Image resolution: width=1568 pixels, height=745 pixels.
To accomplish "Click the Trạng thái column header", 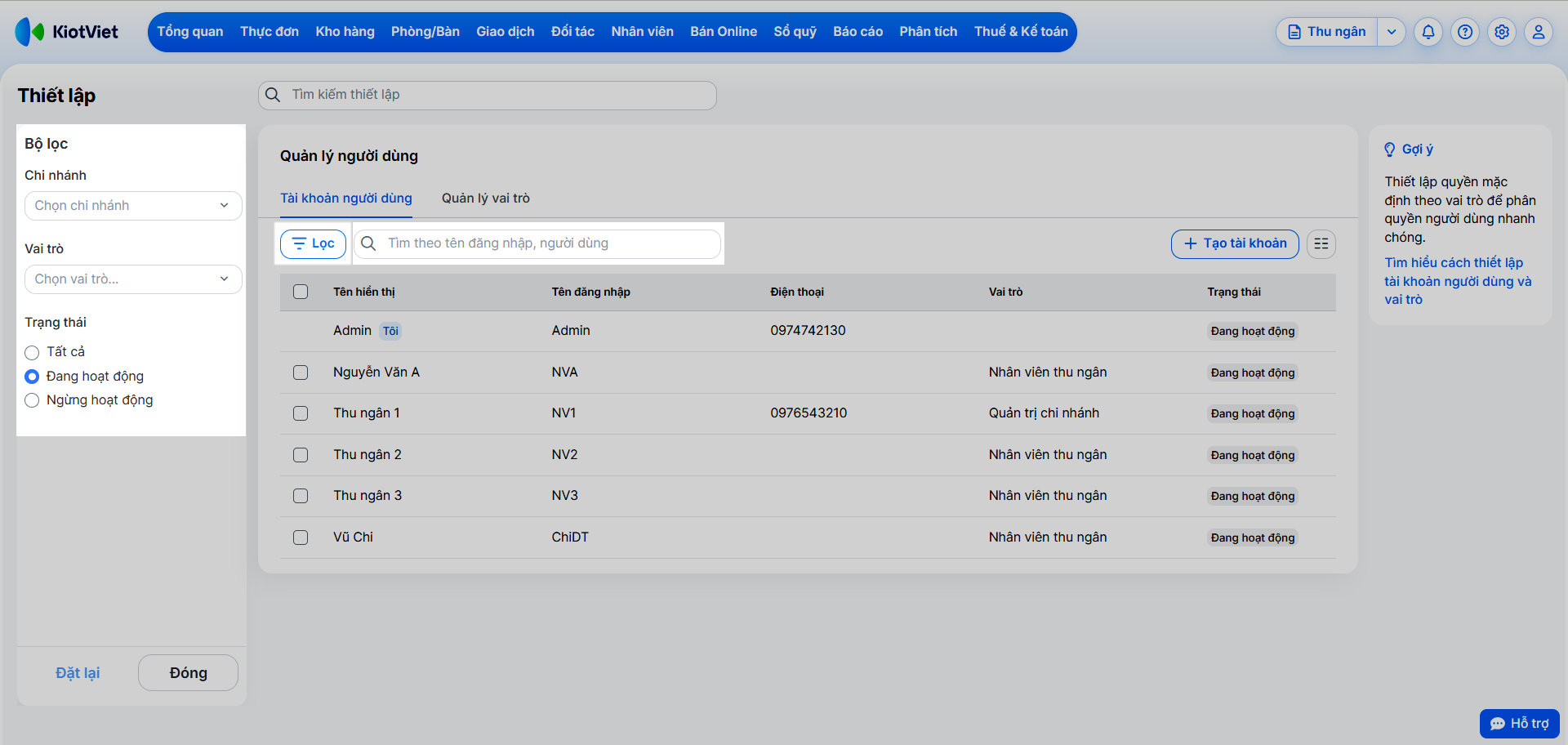I will click(x=1234, y=292).
